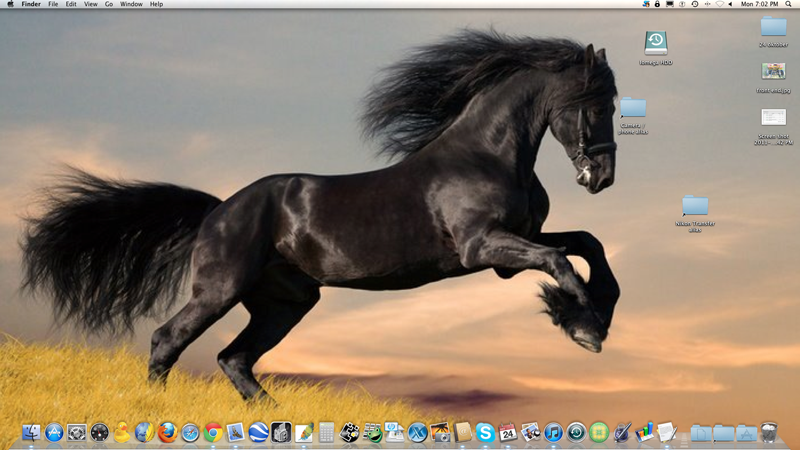Open Finder from the Dock
The width and height of the screenshot is (800, 450).
[x=32, y=433]
